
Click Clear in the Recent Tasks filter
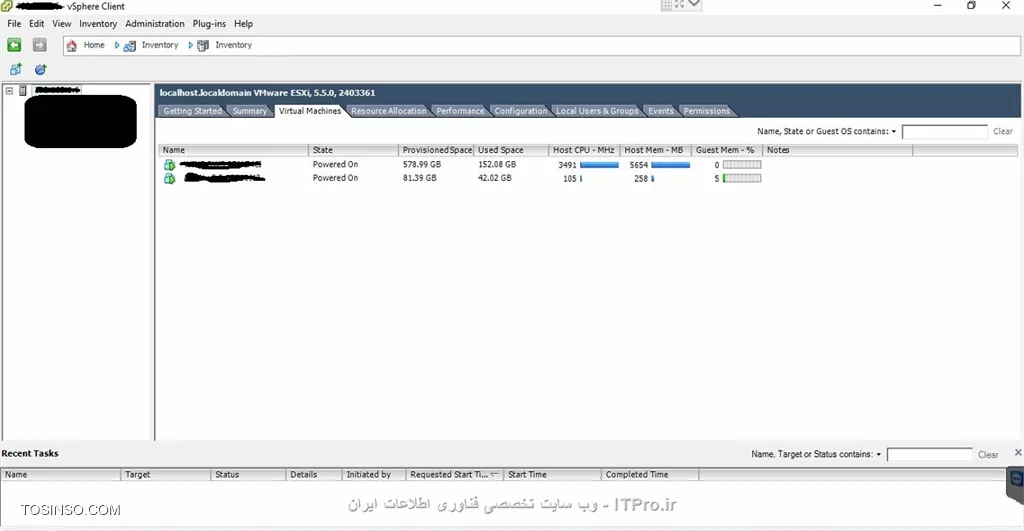[x=987, y=455]
